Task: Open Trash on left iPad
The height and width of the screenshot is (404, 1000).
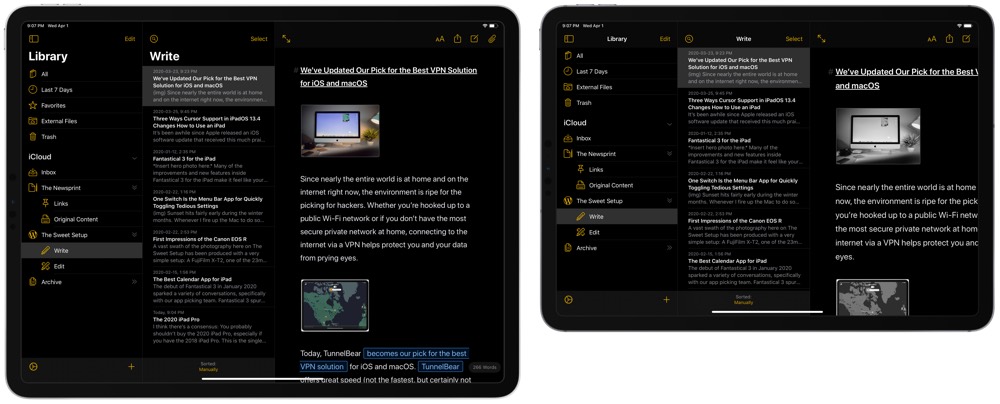Action: click(x=82, y=137)
